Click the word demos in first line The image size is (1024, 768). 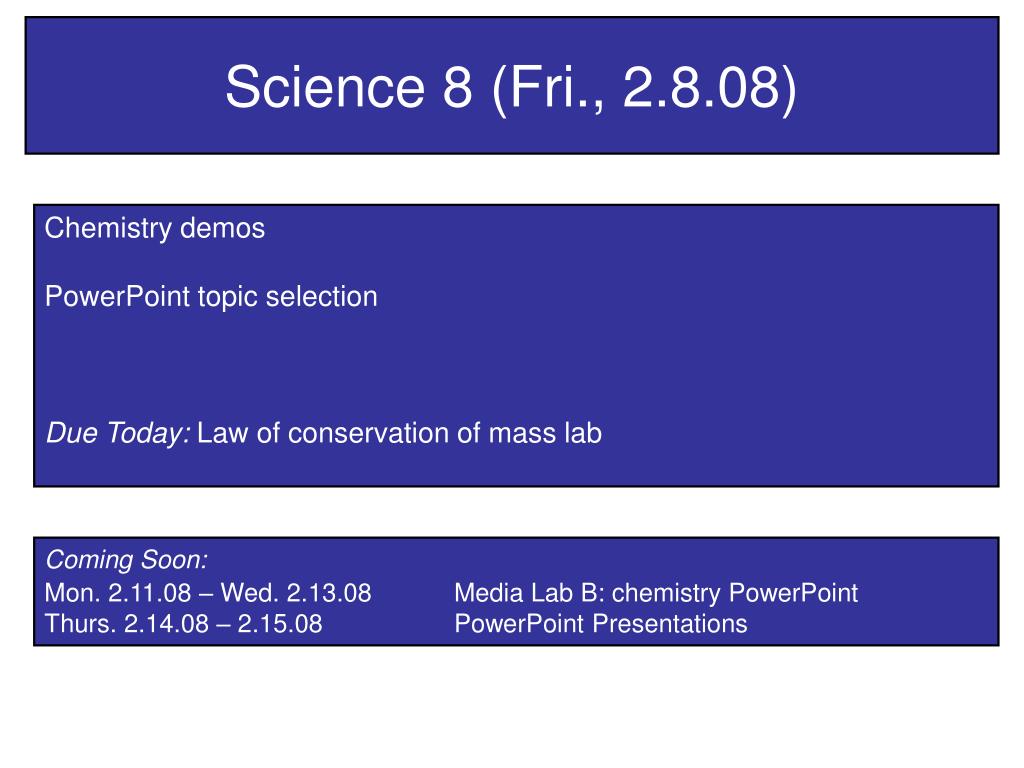pos(223,229)
